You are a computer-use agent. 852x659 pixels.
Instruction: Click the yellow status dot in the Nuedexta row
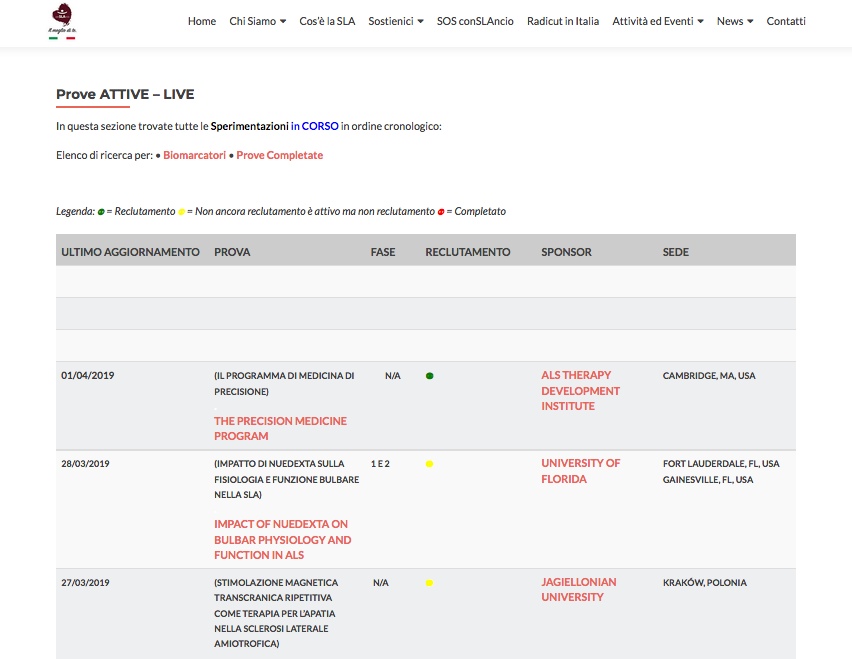coord(429,464)
